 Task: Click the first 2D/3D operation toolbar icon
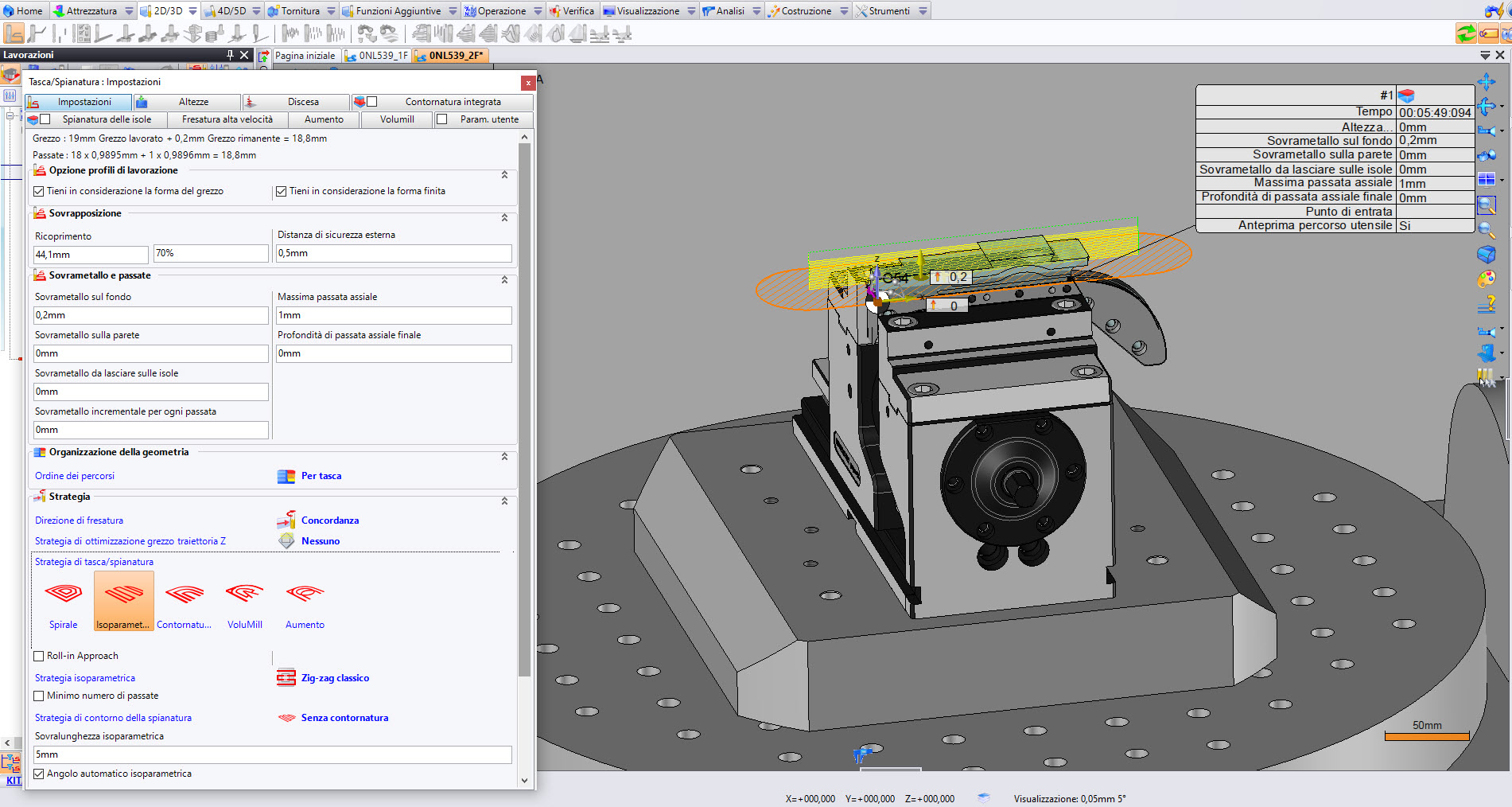[x=14, y=33]
